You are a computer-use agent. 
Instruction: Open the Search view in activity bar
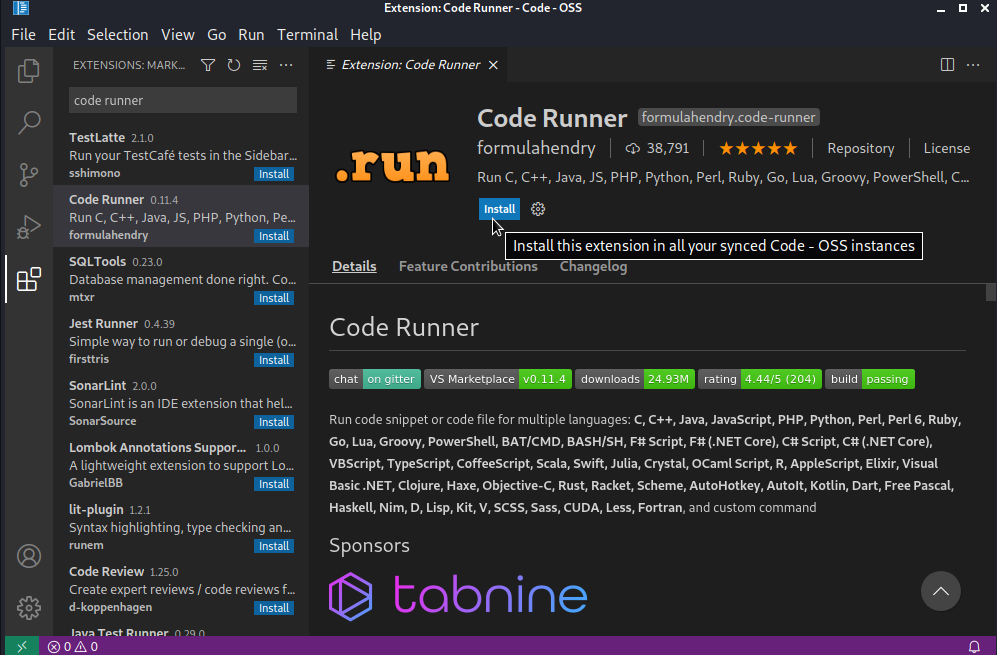point(29,122)
